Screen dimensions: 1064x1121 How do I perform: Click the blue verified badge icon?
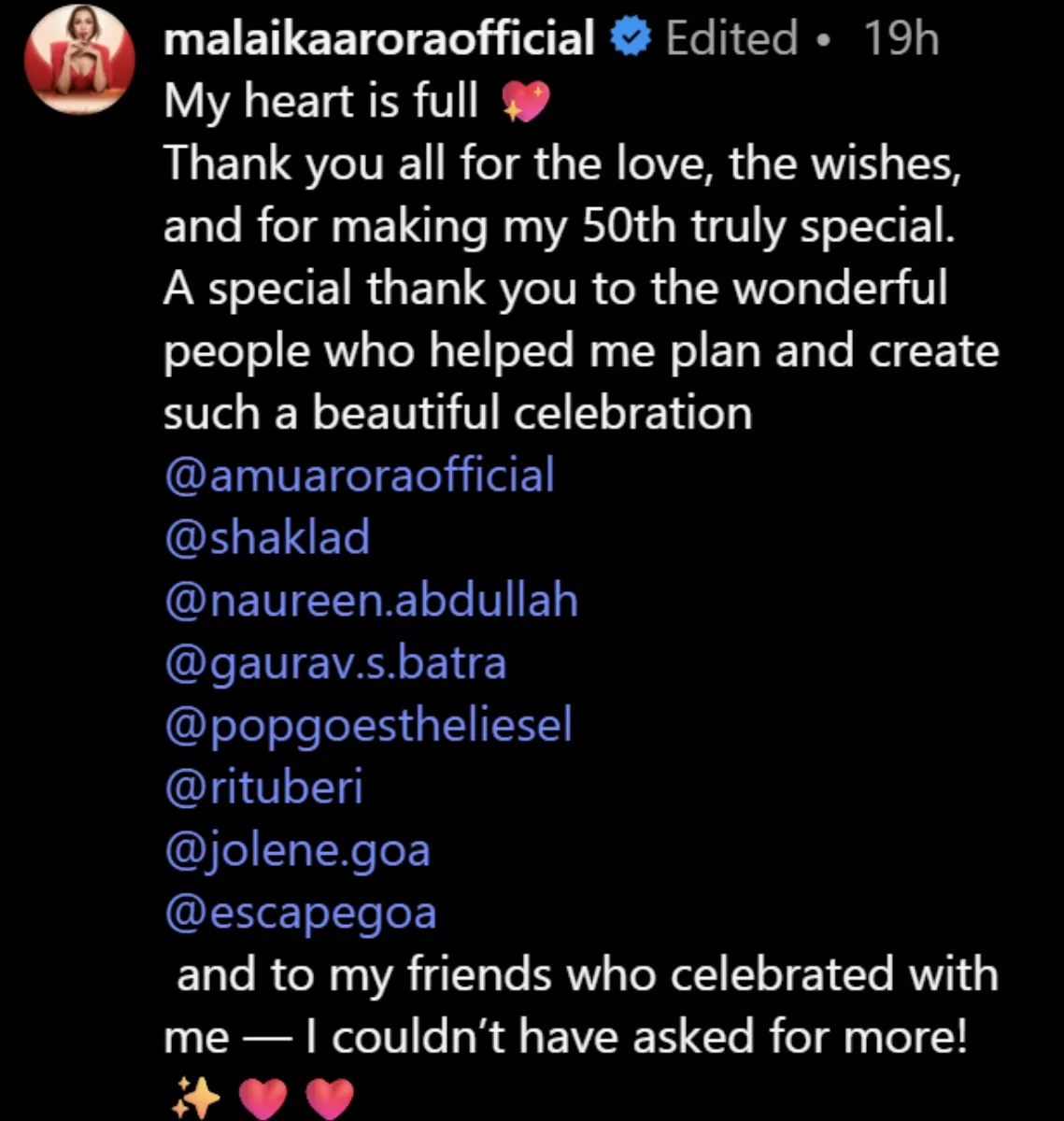631,39
